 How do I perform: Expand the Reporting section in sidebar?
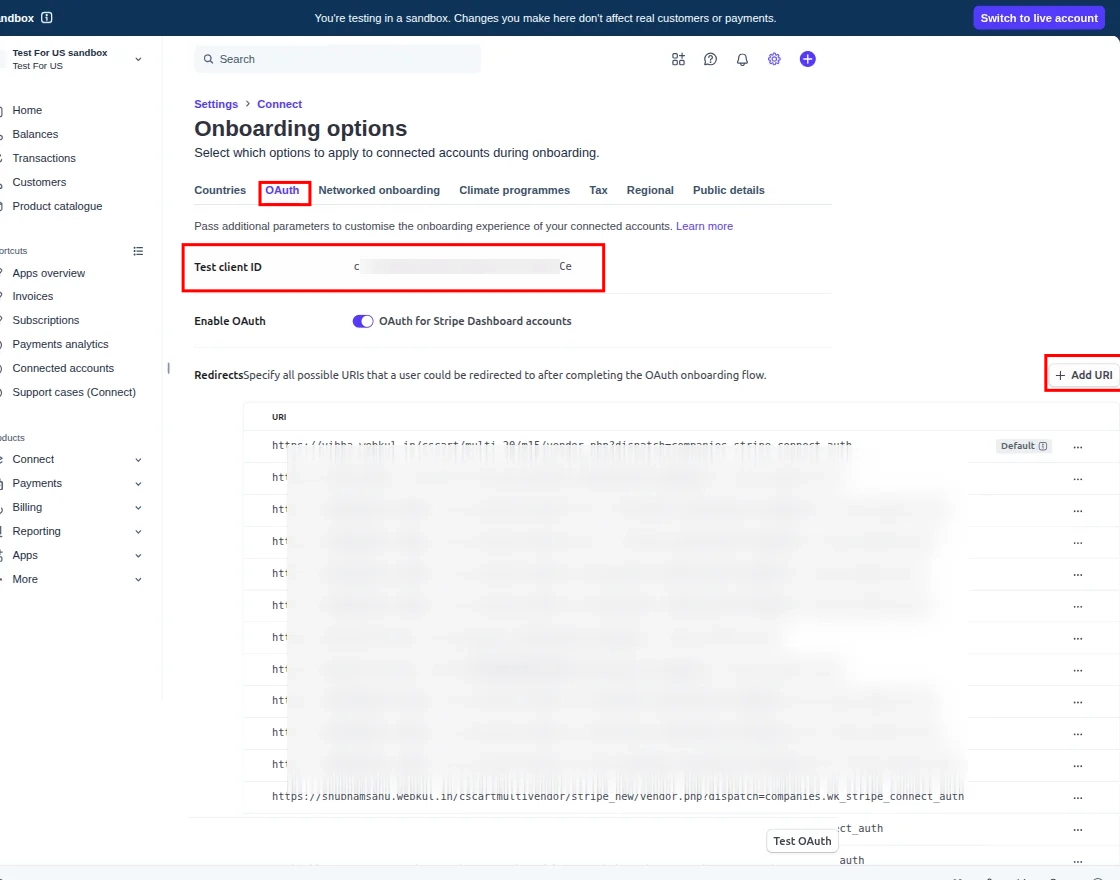point(138,531)
